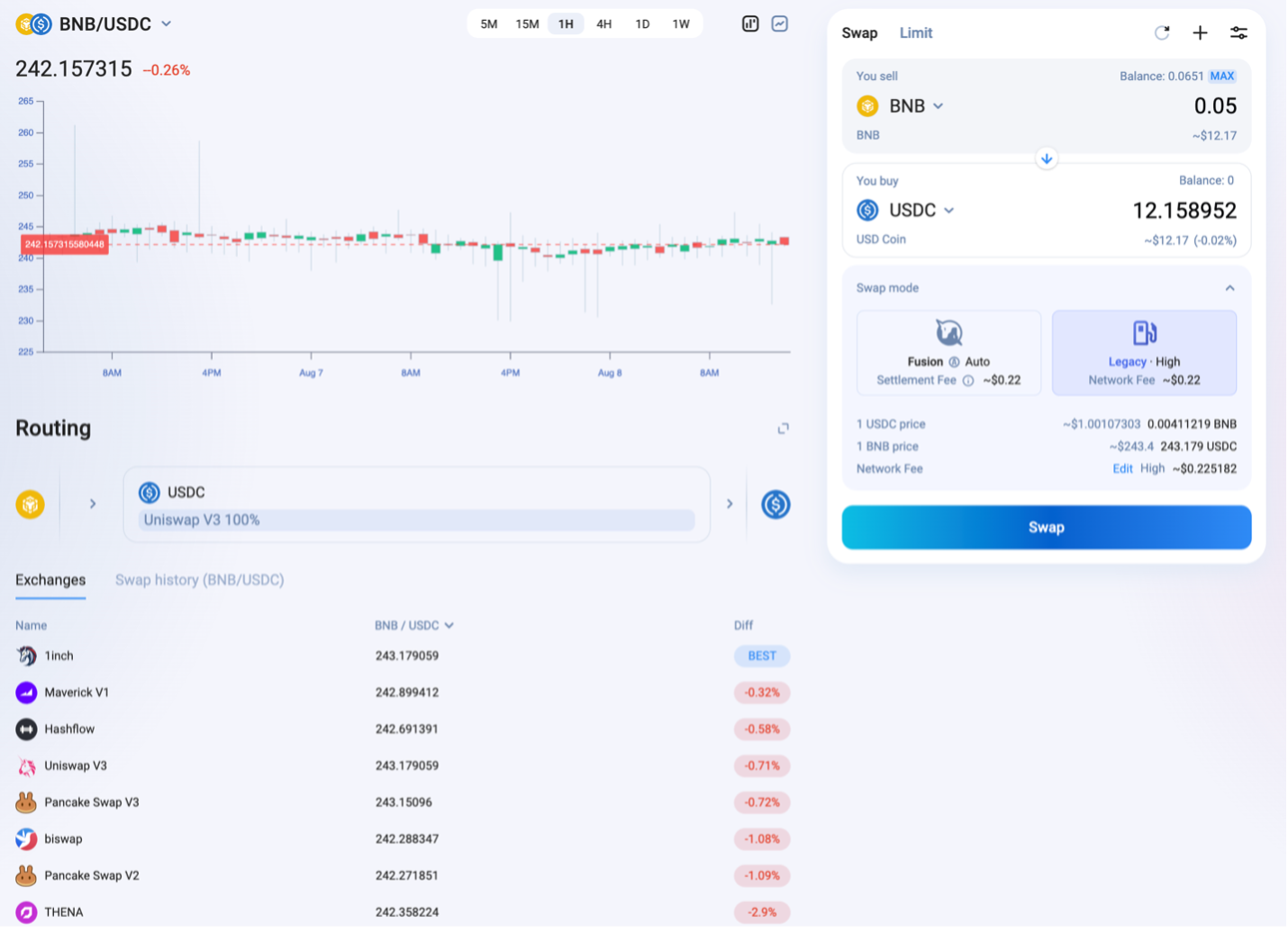Set chart interval to 1D
This screenshot has width=1288, height=932.
pos(642,24)
